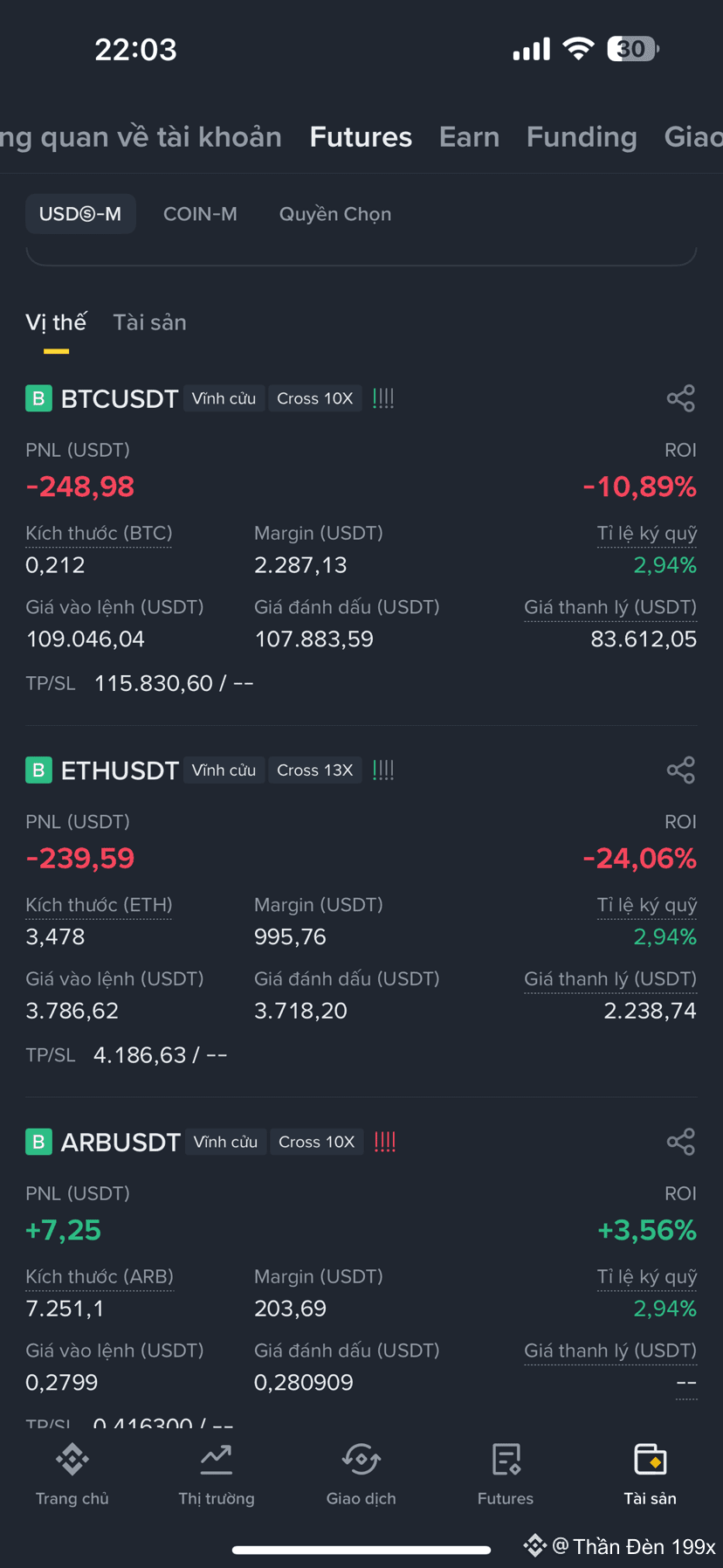The height and width of the screenshot is (1568, 723).
Task: Edit ETHUSDT TP/SL value 4.186,63
Action: click(140, 1055)
